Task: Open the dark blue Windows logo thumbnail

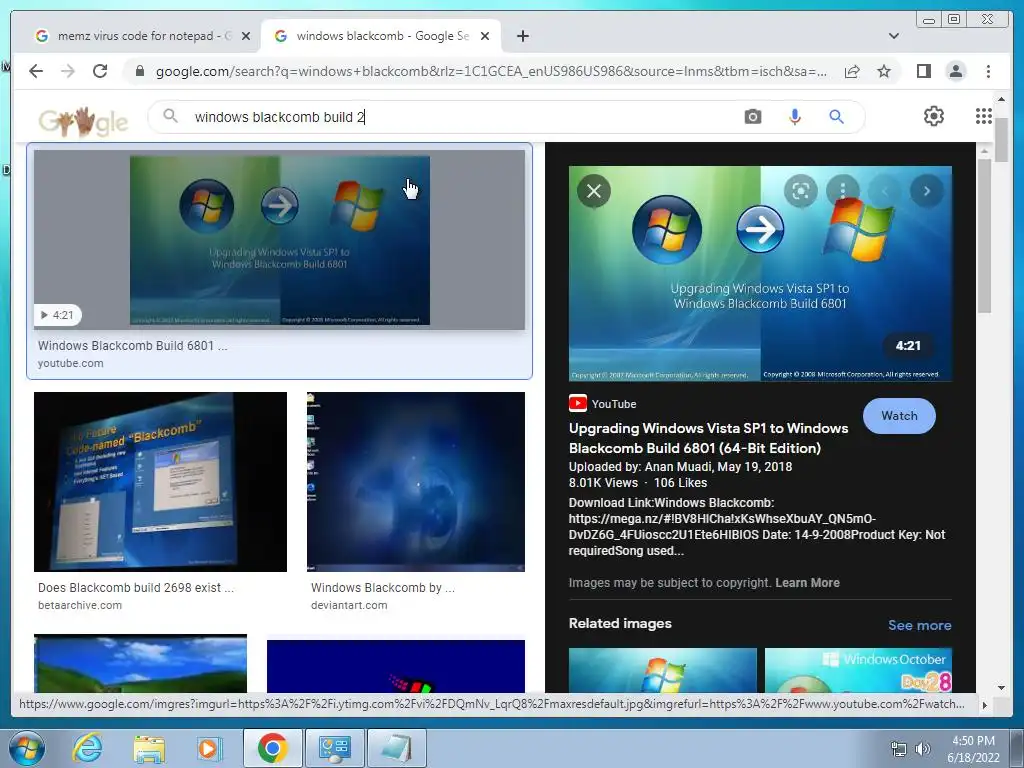Action: [x=396, y=665]
